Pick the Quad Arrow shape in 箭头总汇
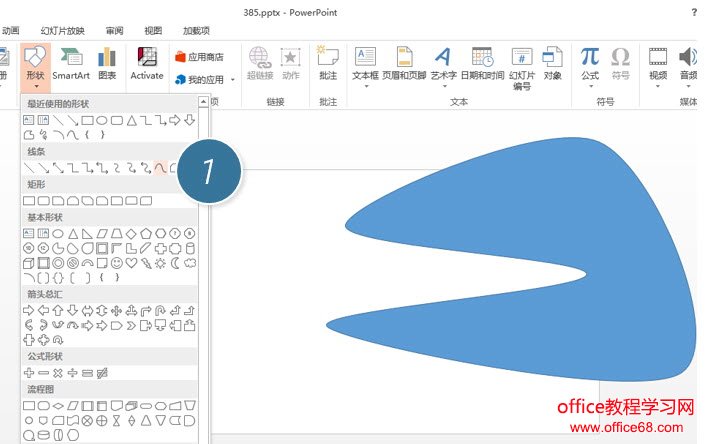Screen dimensions: 713x444 (116, 311)
